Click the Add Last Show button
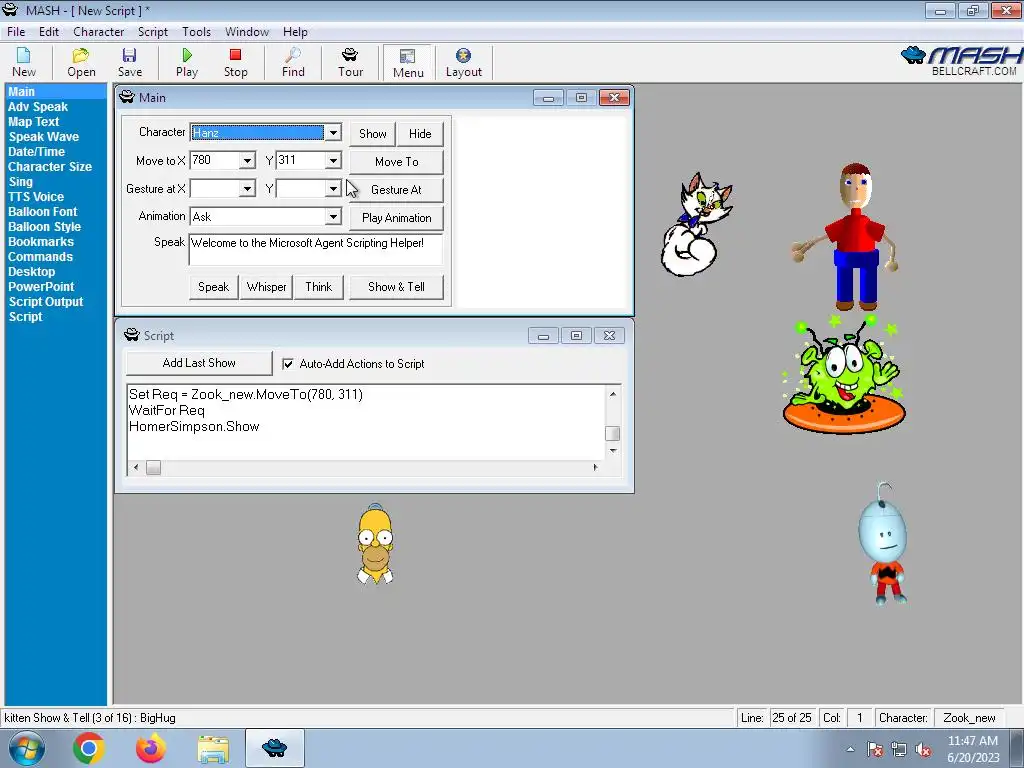Screen dimensions: 1024x768 199,363
